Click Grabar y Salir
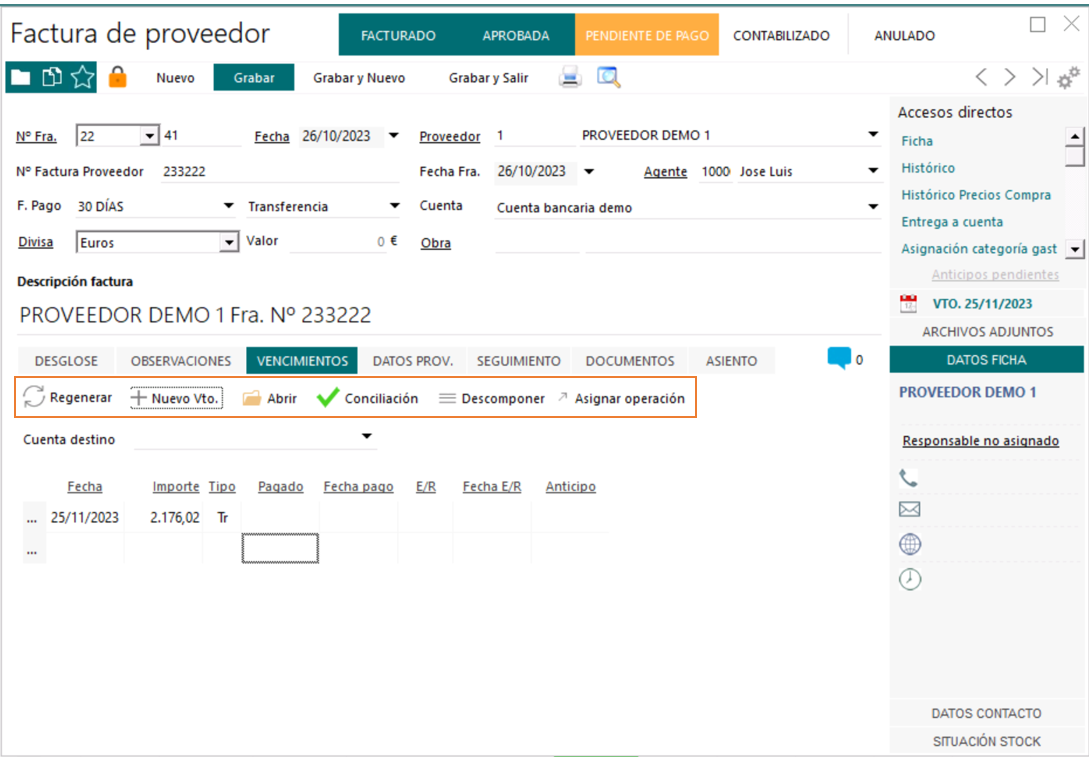1089x759 pixels. (488, 78)
